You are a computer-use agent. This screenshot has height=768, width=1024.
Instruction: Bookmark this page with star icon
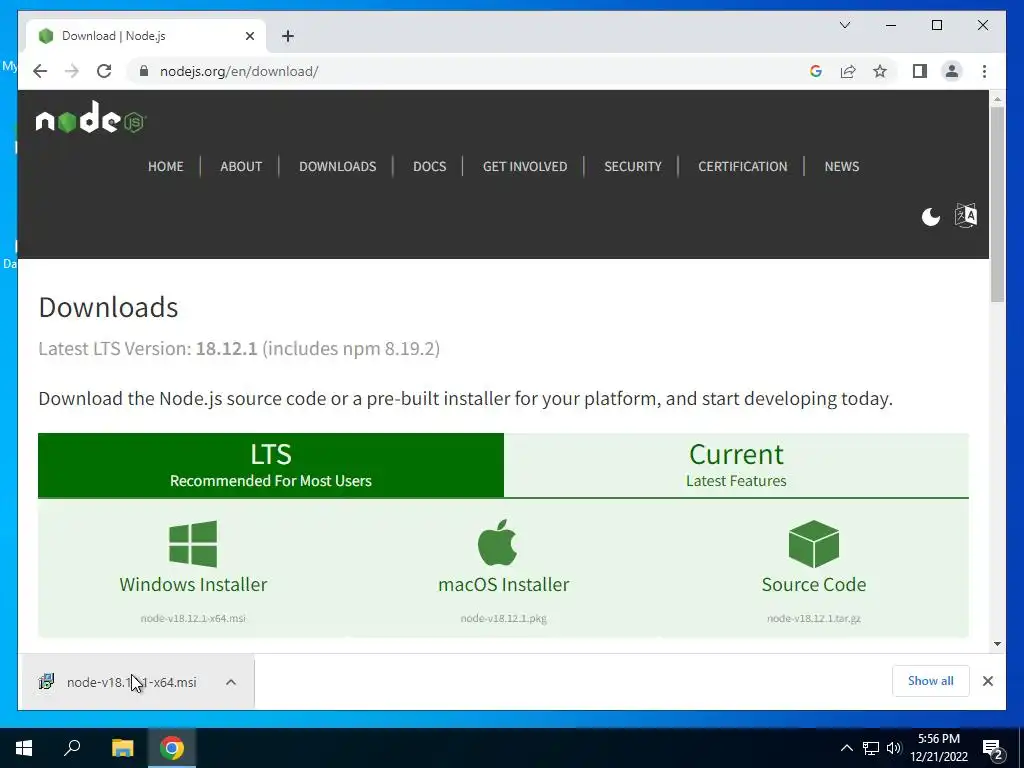coord(880,71)
